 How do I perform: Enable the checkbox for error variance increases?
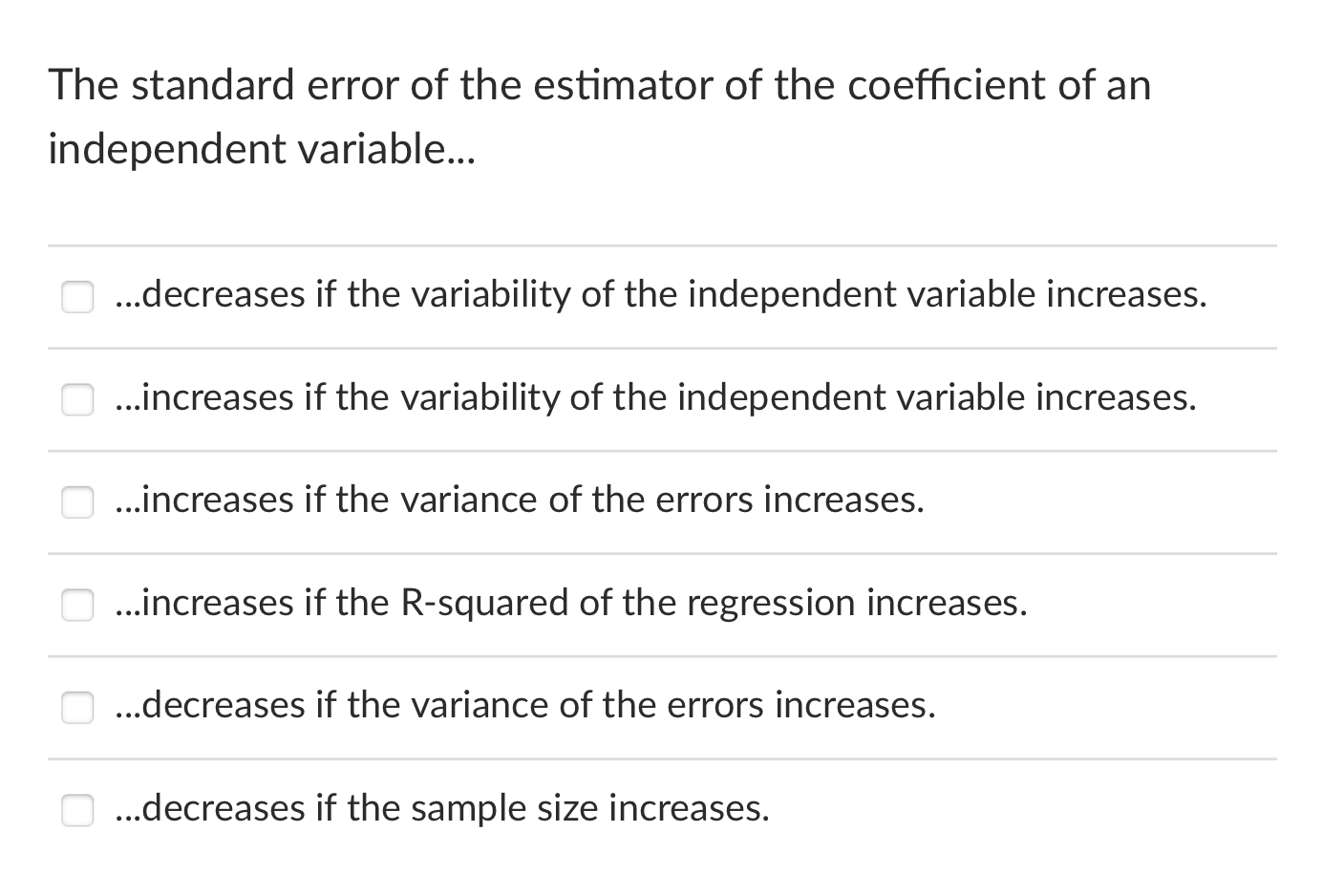77,502
